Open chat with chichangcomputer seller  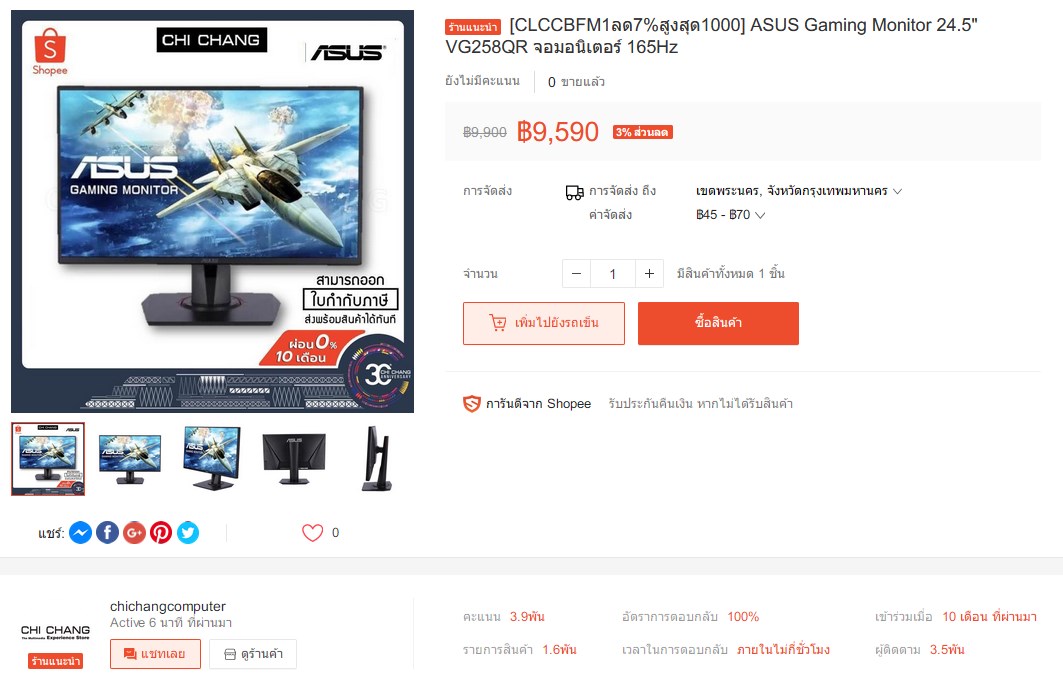(x=155, y=654)
